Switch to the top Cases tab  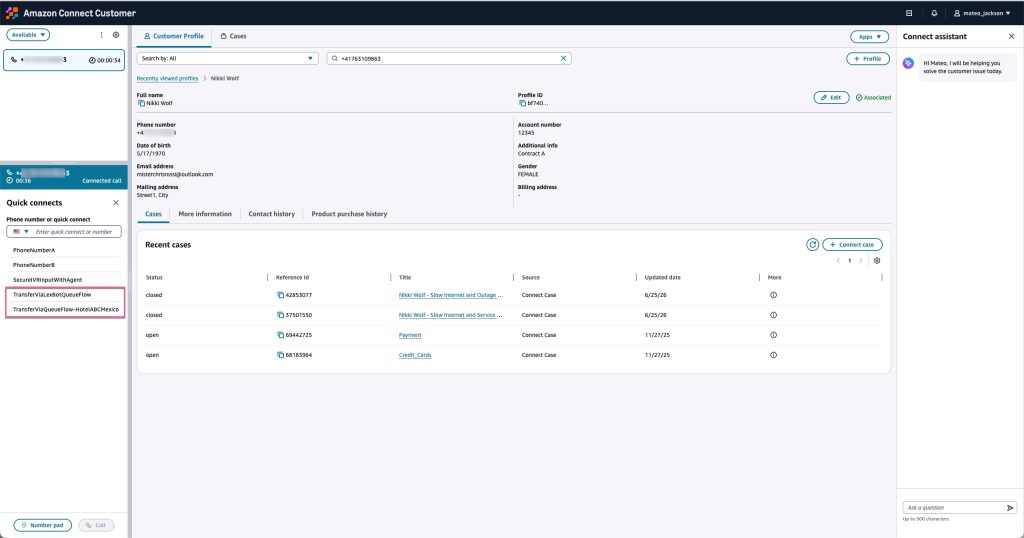point(233,37)
